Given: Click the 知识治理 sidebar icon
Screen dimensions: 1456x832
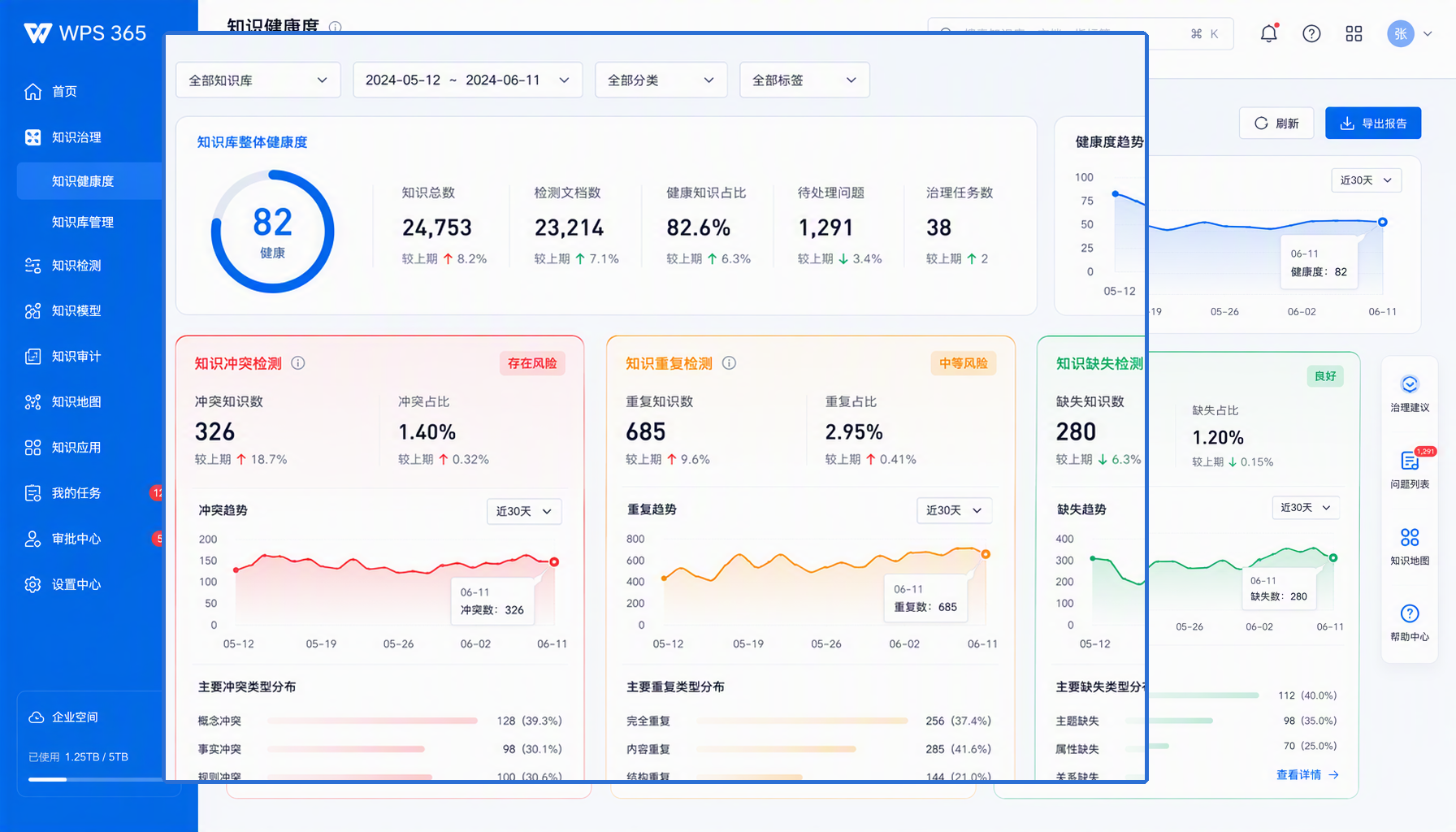Looking at the screenshot, I should 32,137.
